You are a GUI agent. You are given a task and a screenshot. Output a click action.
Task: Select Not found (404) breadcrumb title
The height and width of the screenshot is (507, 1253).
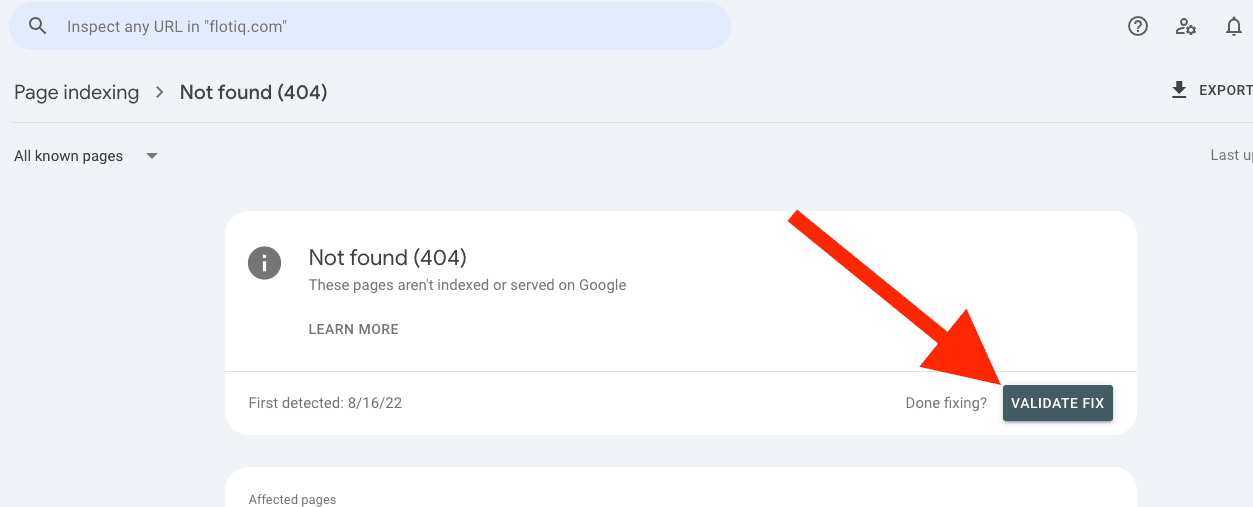pos(253,92)
